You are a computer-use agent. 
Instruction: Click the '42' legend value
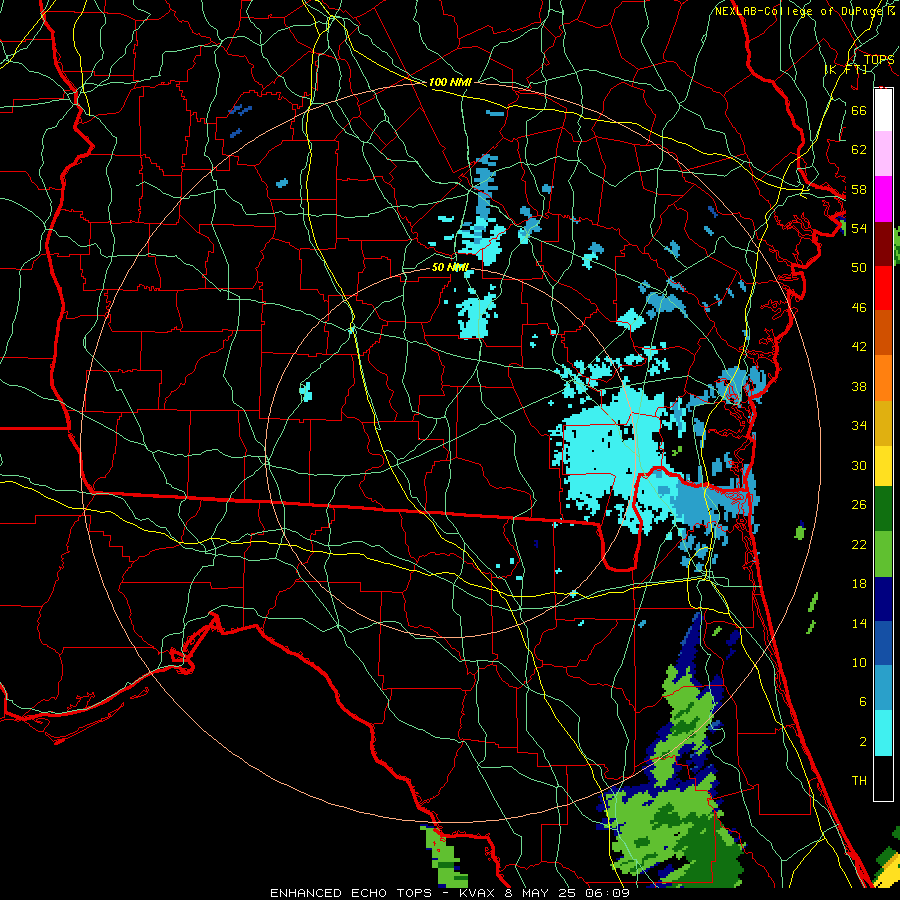coord(859,347)
